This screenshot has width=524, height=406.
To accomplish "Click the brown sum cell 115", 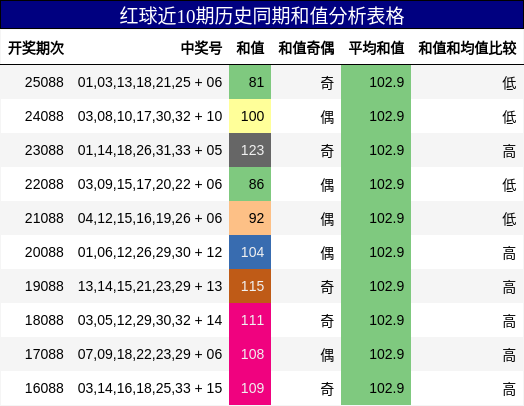I will [250, 286].
